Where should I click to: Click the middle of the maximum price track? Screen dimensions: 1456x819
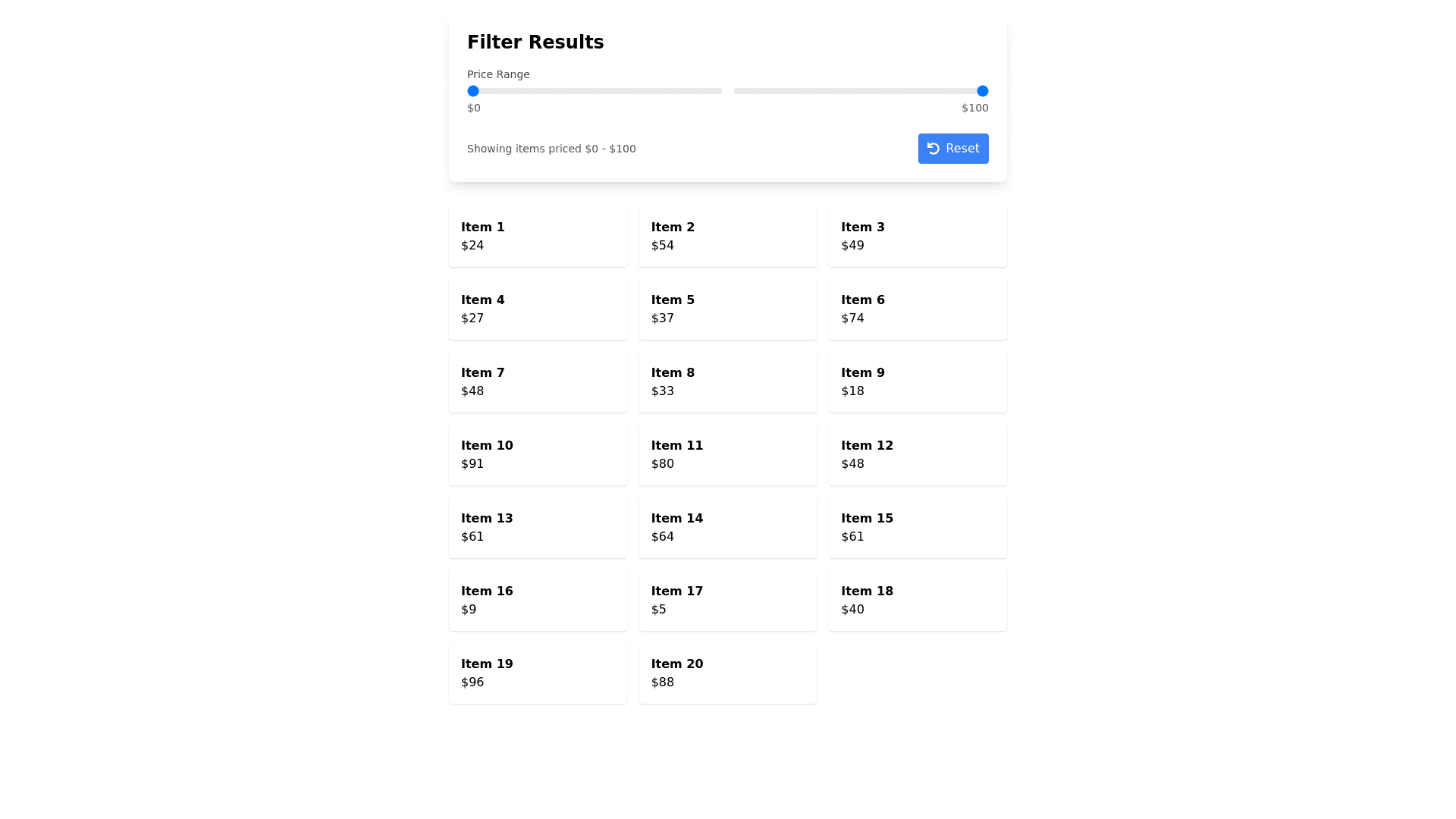pyautogui.click(x=861, y=91)
